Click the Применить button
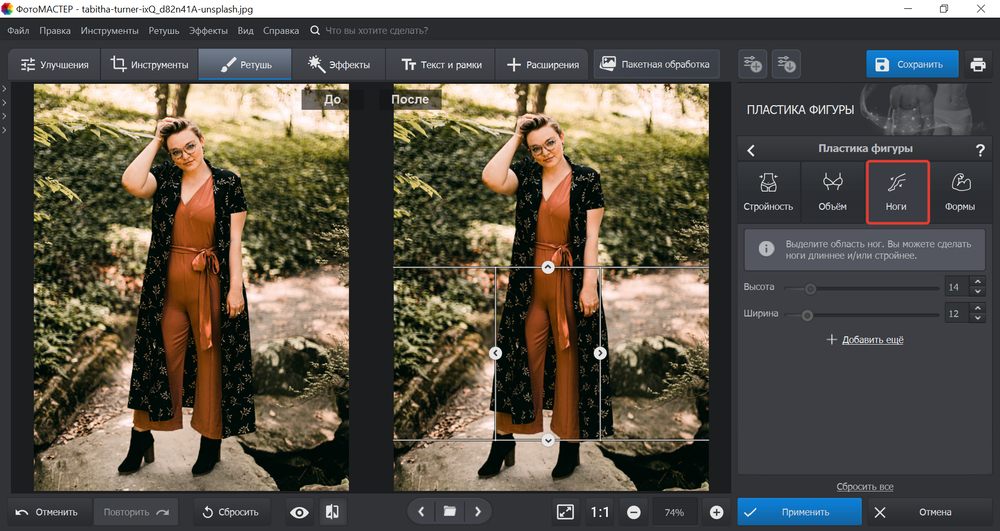Screen dimensions: 1000x531 pyautogui.click(x=796, y=512)
